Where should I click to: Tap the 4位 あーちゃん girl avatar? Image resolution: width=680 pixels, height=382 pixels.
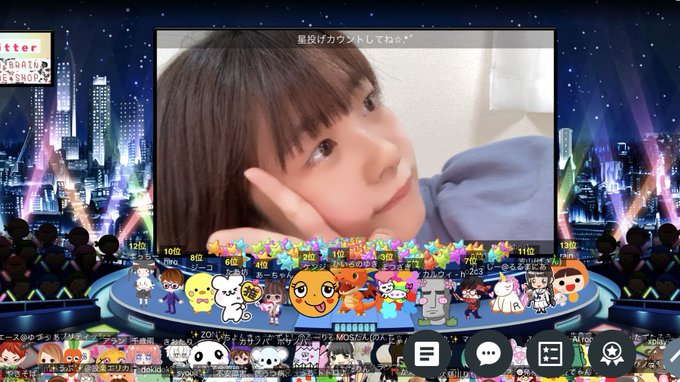[x=274, y=302]
